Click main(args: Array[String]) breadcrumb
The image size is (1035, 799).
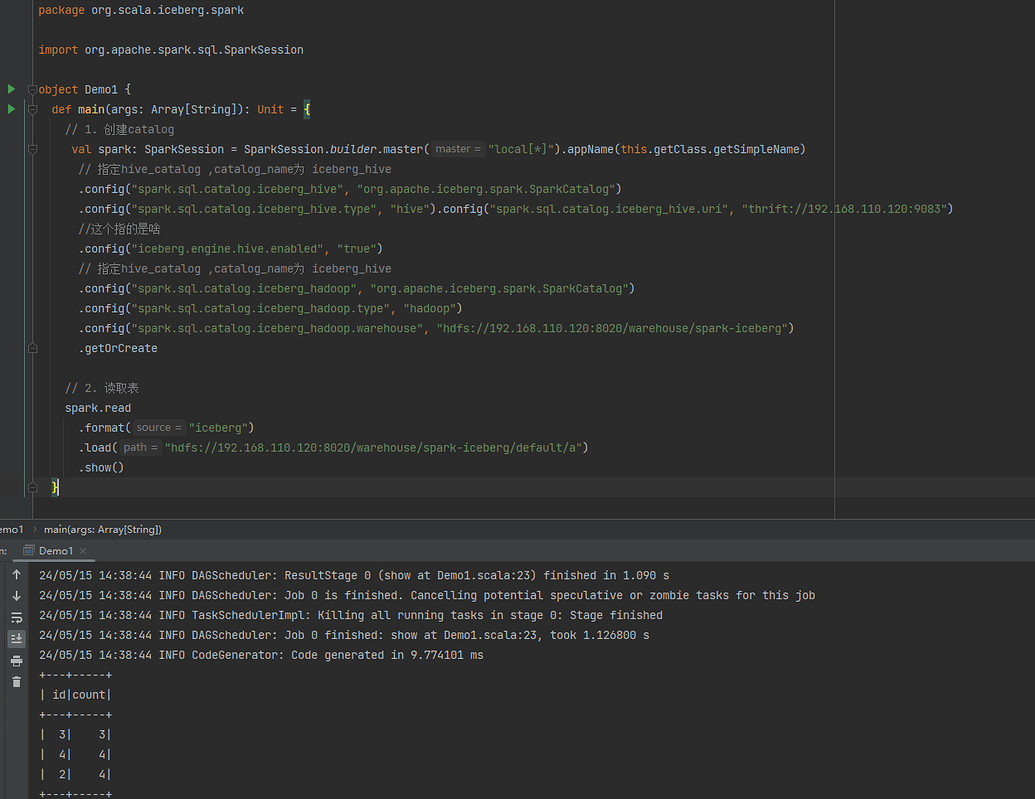(x=102, y=529)
